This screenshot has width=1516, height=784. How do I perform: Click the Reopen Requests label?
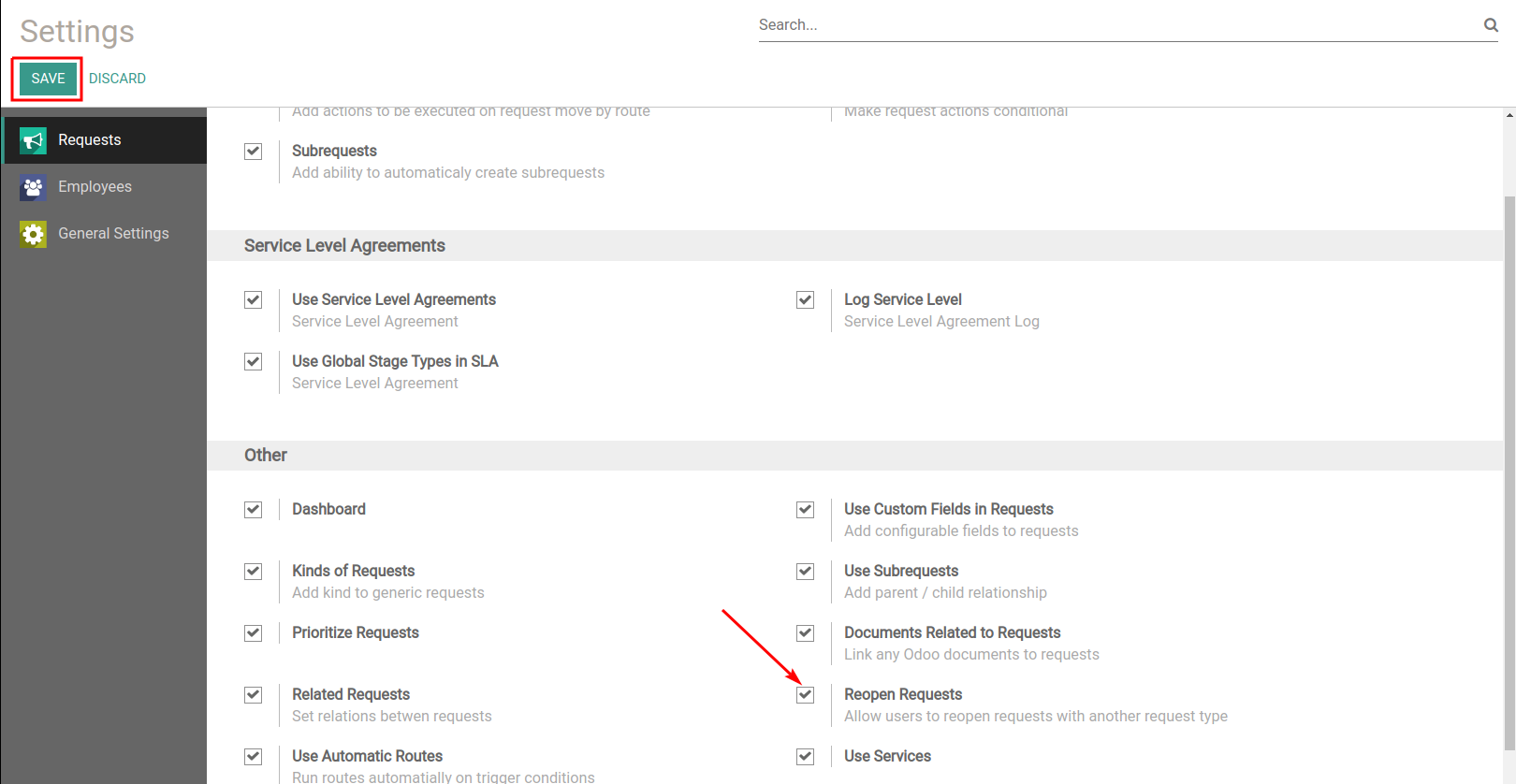coord(903,694)
